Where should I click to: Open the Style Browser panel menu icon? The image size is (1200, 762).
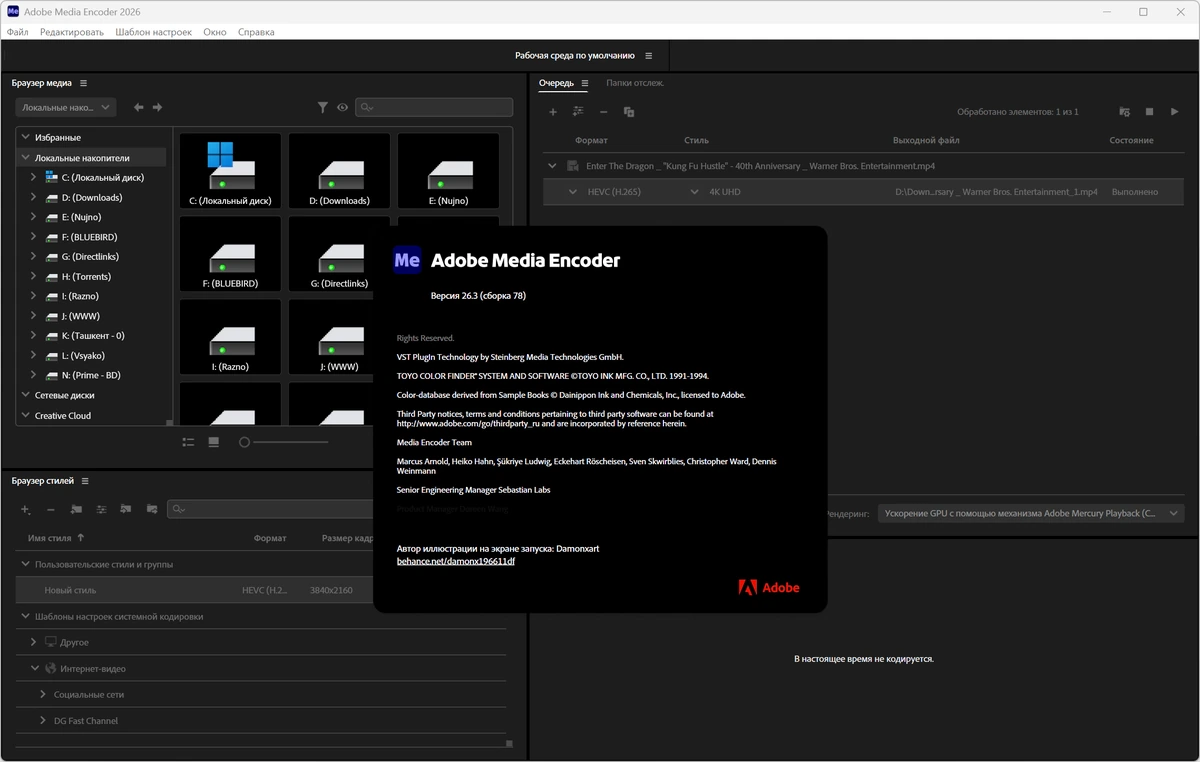(x=85, y=481)
